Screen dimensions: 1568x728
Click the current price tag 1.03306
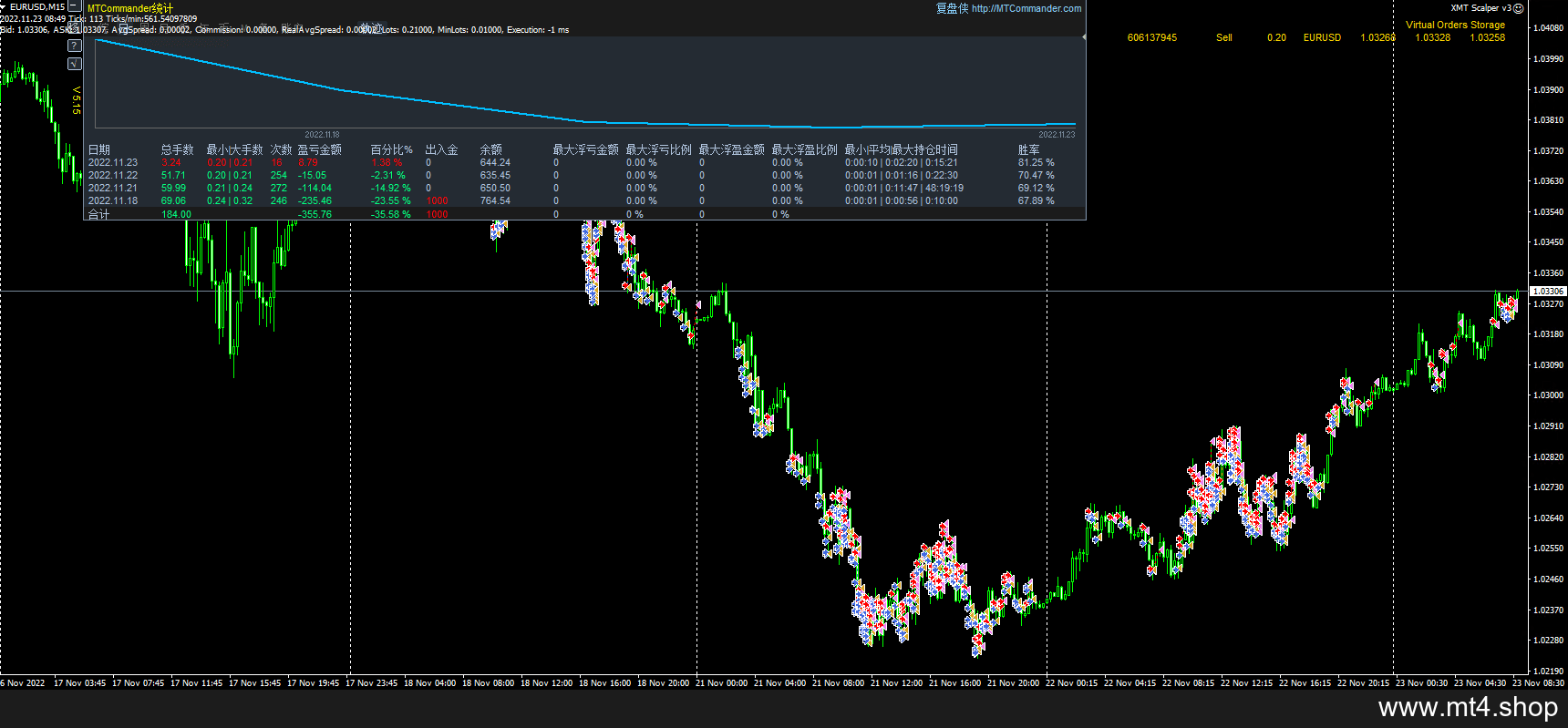click(1548, 292)
